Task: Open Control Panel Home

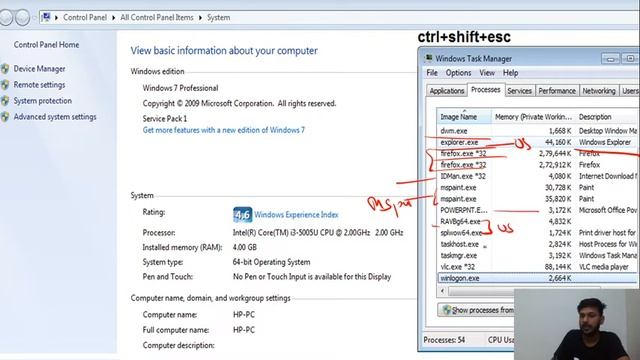Action: (47, 45)
